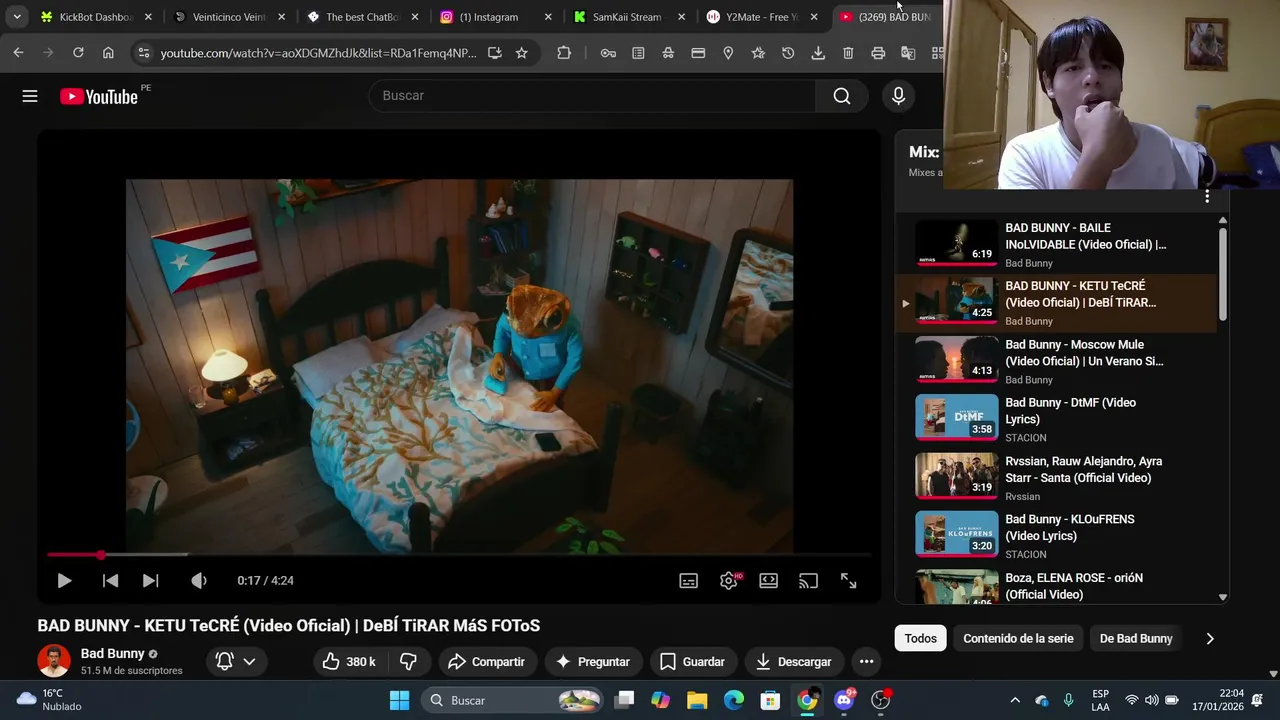Click in the Buscar search field
1280x720 pixels.
pyautogui.click(x=592, y=96)
